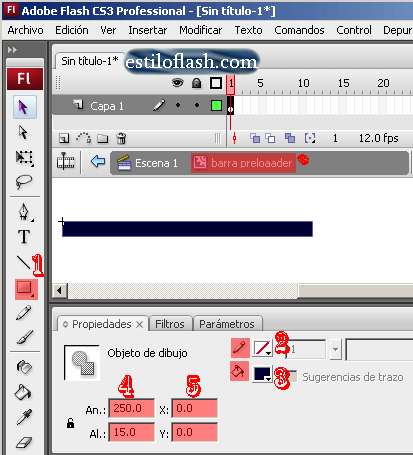Click the Fl logo in tools panel
Image resolution: width=413 pixels, height=455 pixels.
pyautogui.click(x=25, y=79)
